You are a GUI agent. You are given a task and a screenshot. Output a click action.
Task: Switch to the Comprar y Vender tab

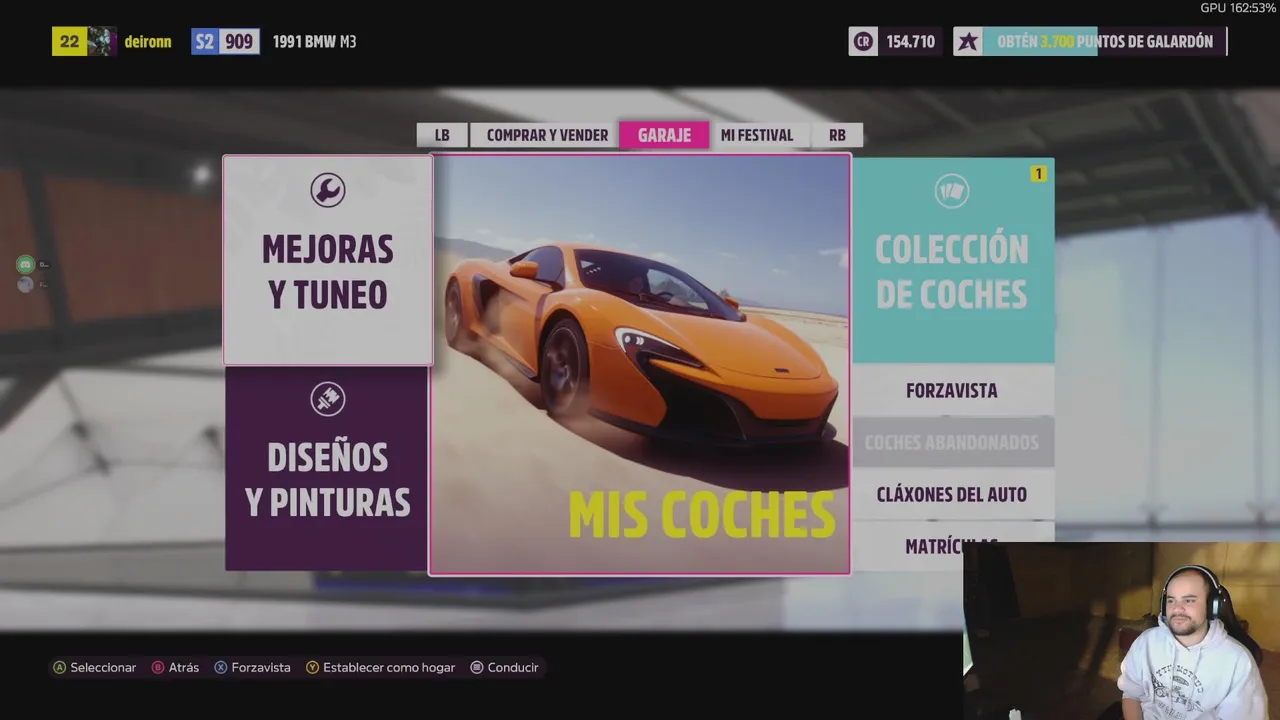coord(547,135)
